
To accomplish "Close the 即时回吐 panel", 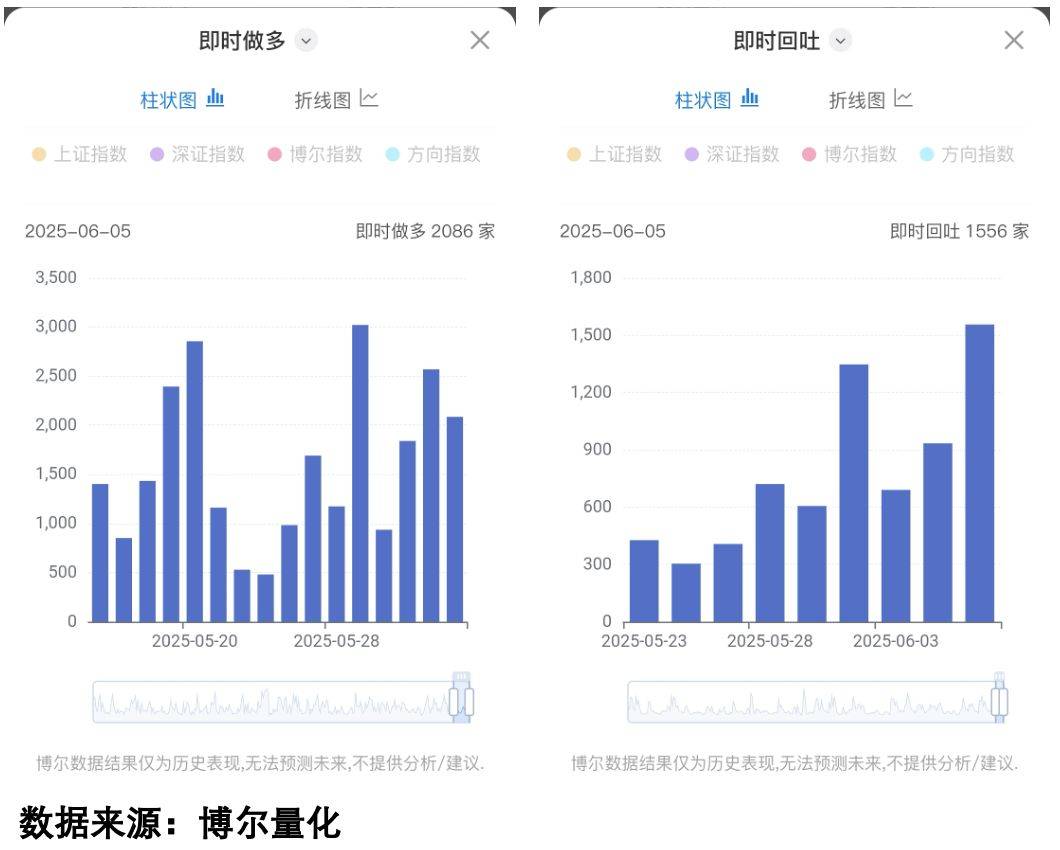I will (1014, 40).
